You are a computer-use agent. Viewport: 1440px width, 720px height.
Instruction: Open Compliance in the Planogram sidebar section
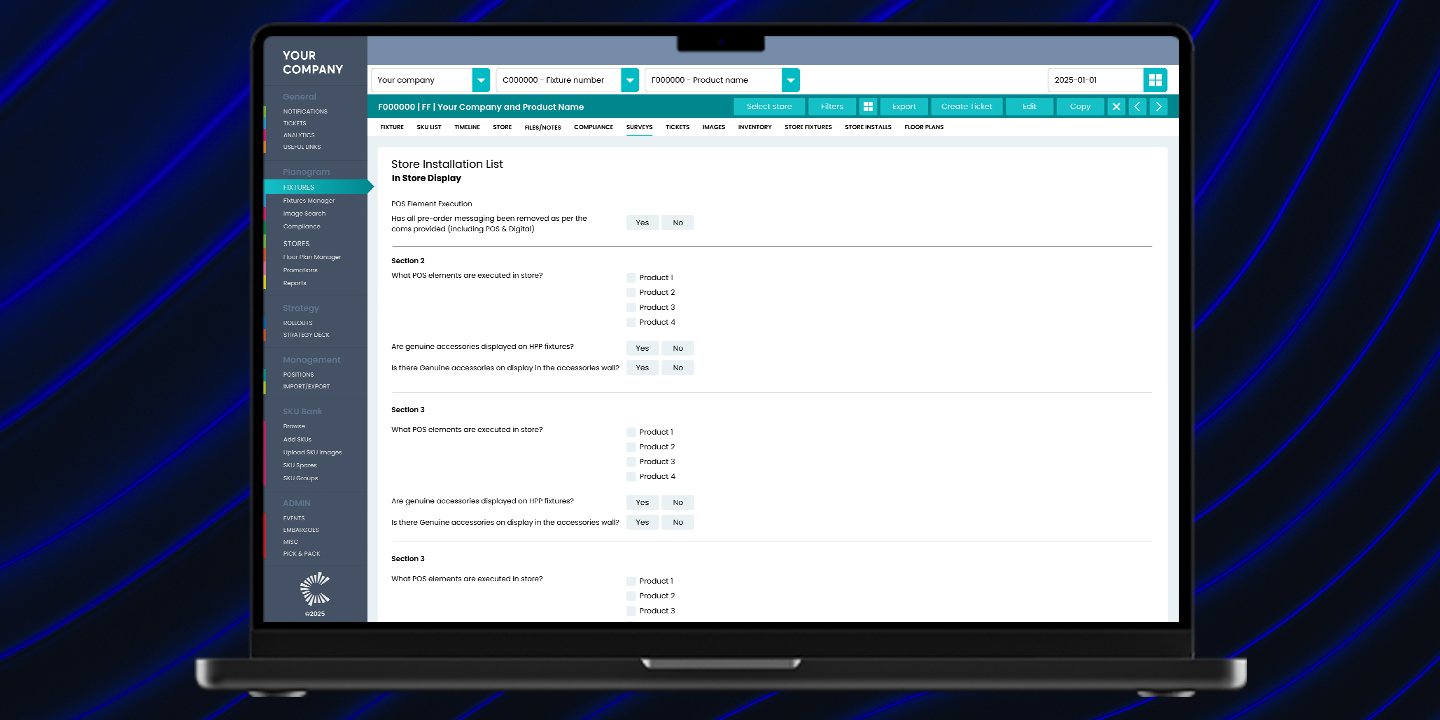(301, 226)
